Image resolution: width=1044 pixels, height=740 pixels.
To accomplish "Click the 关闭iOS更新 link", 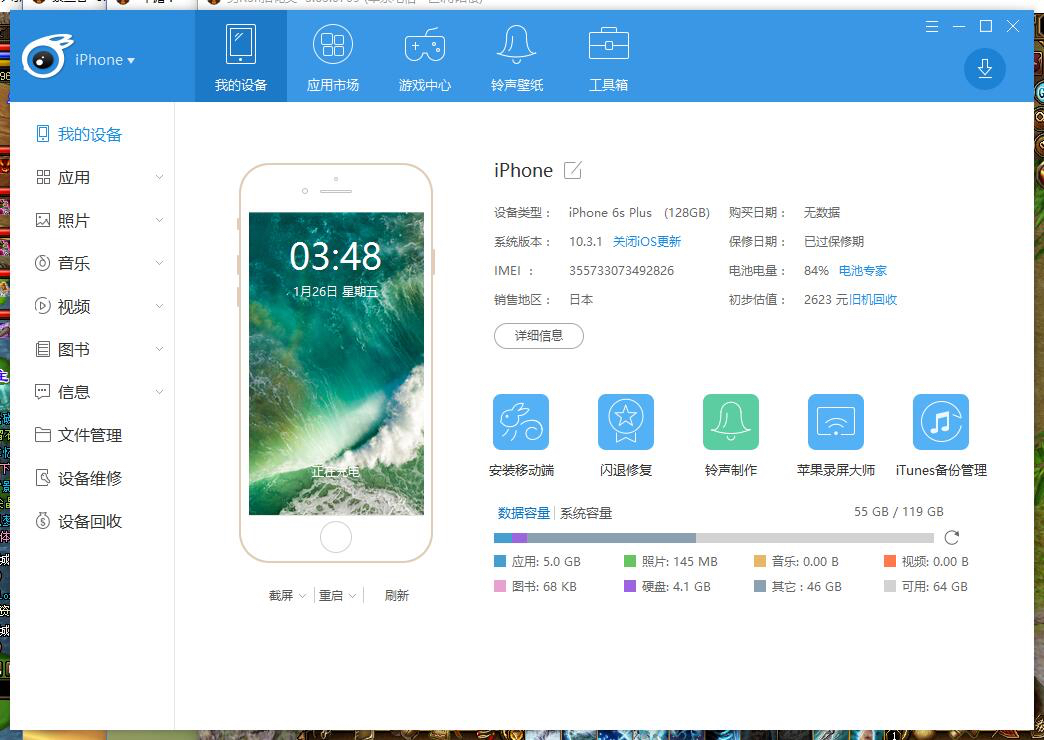I will click(x=647, y=242).
